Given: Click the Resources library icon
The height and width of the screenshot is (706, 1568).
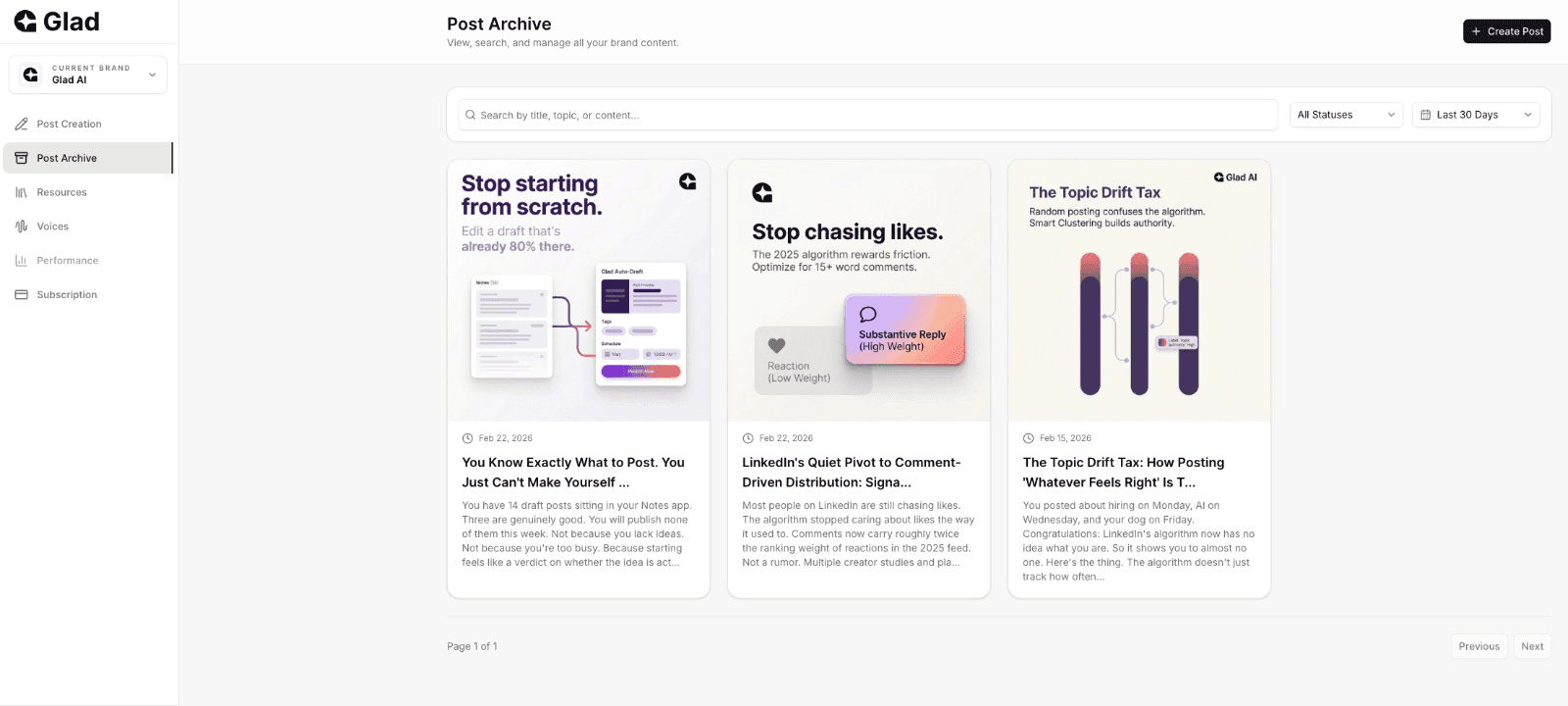Looking at the screenshot, I should [22, 192].
